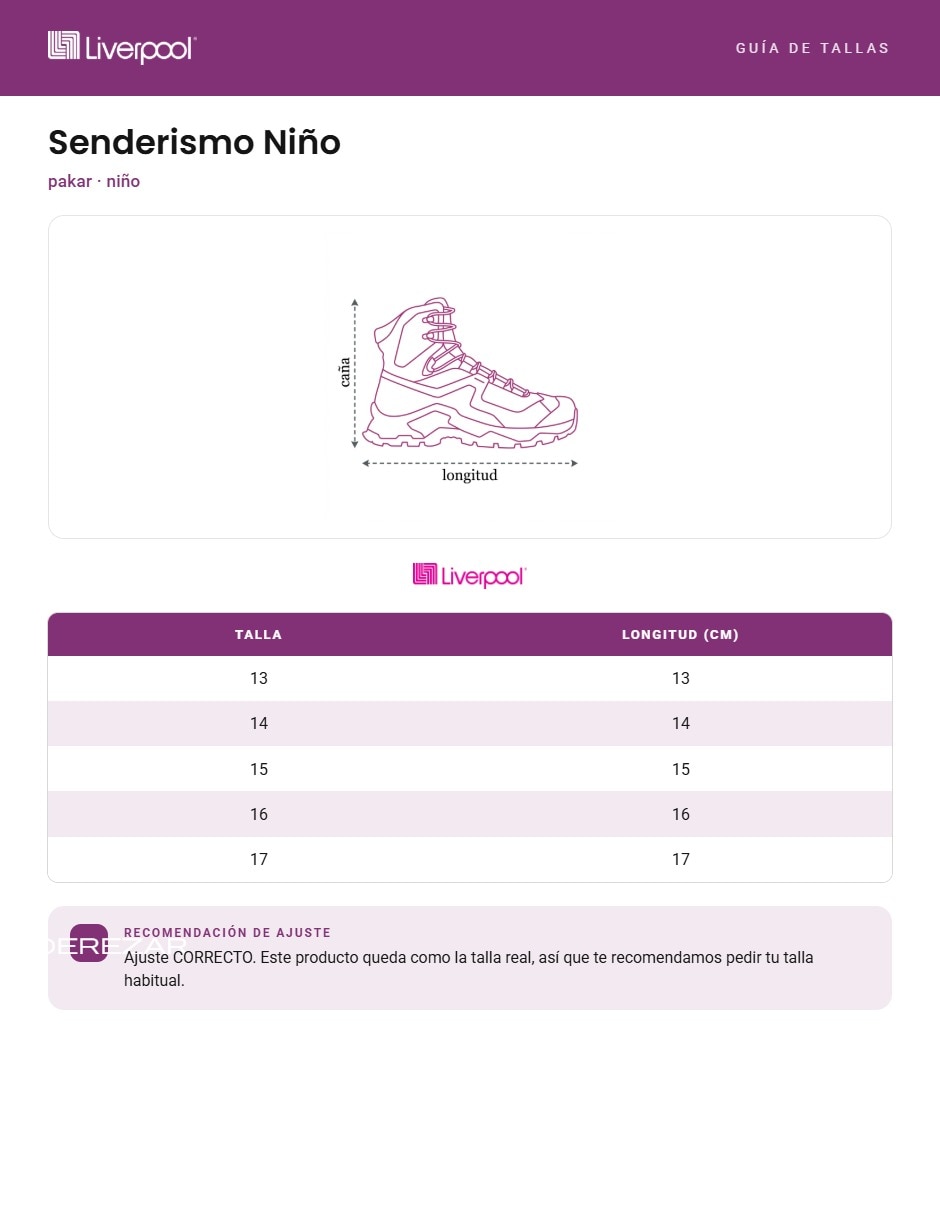
Task: Click the longitud value 13 cell
Action: (681, 678)
